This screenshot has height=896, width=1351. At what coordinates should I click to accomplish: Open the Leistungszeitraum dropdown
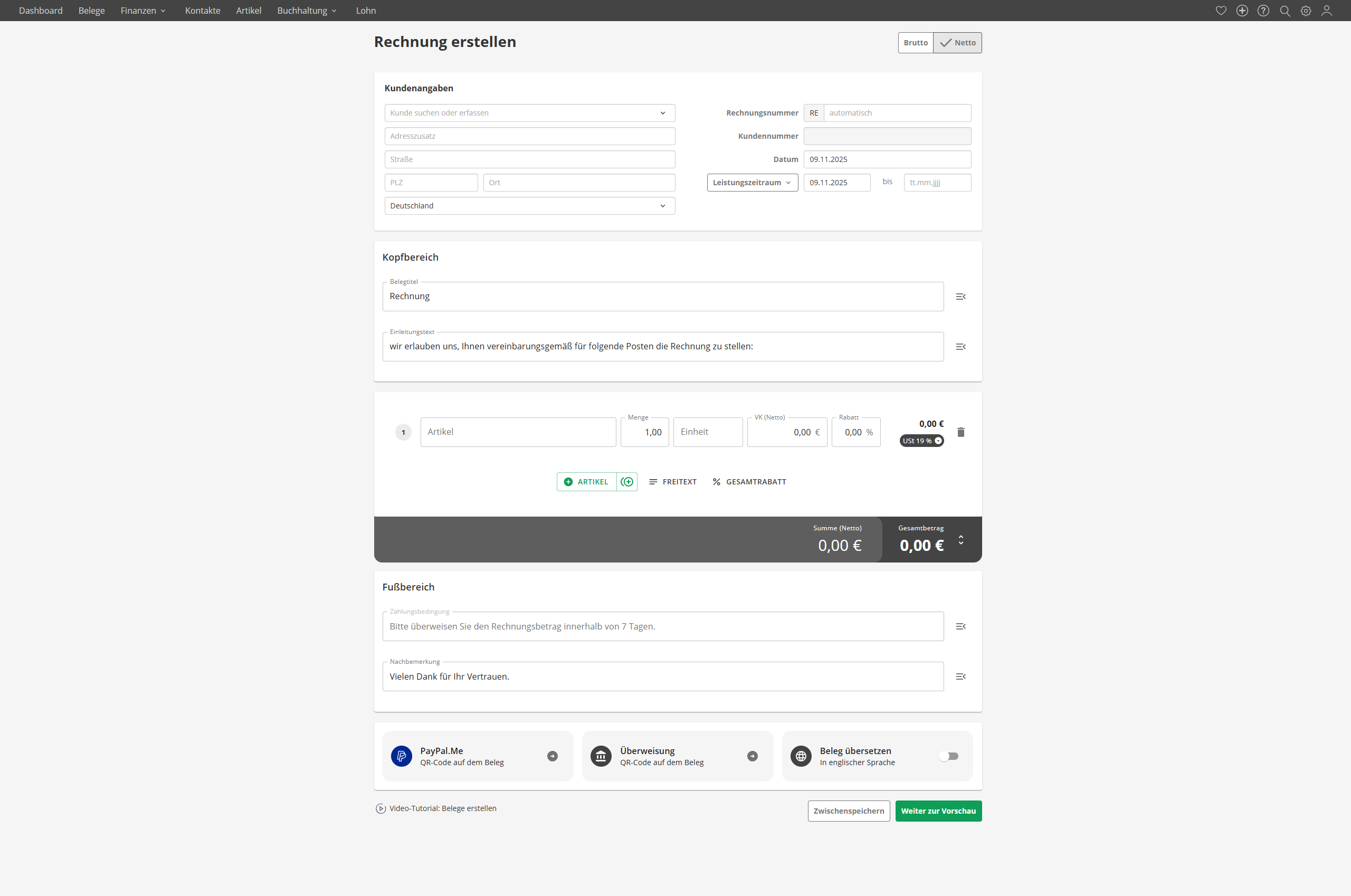pos(752,182)
